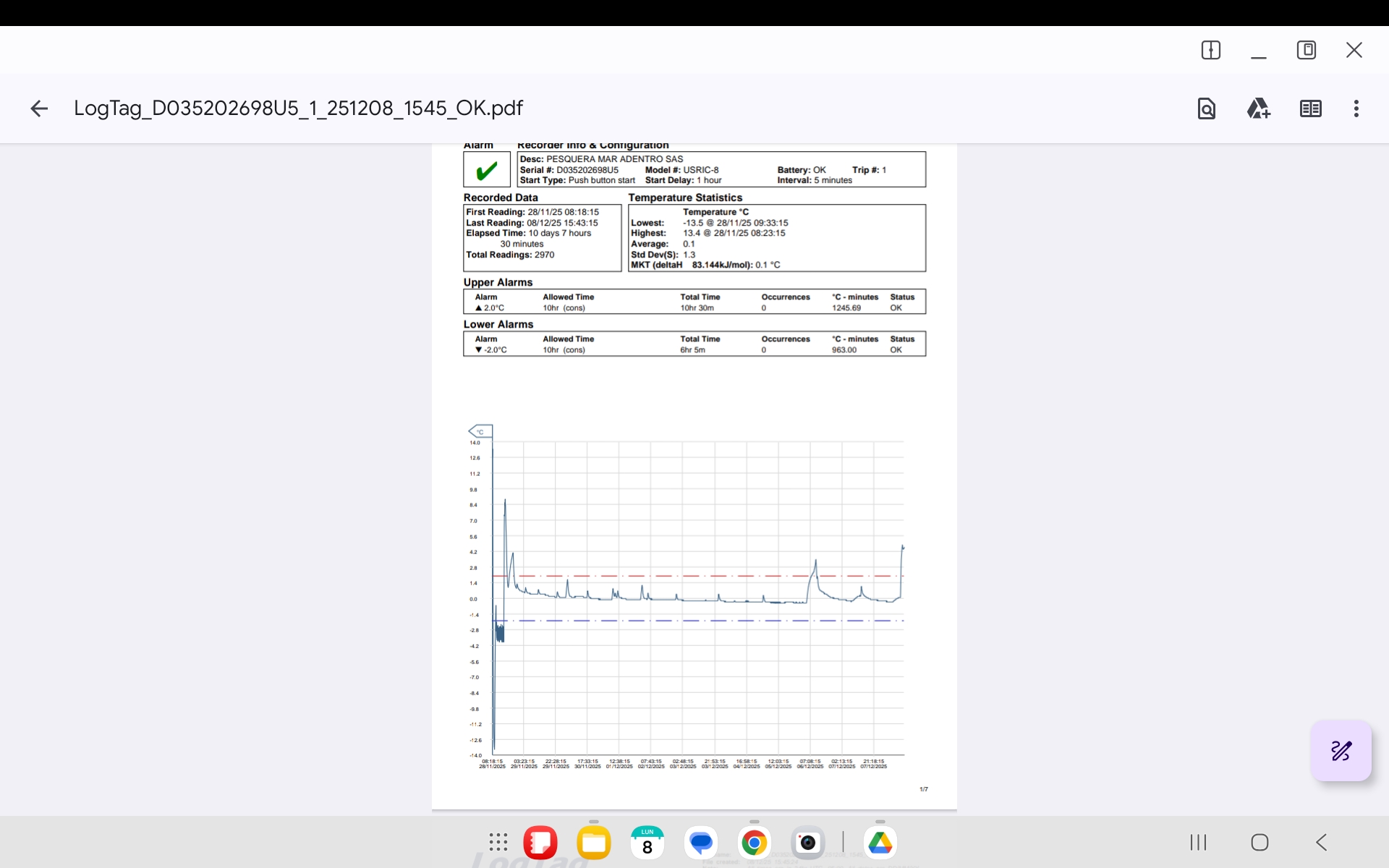This screenshot has width=1389, height=868.
Task: Open Google Drive from taskbar
Action: point(880,842)
